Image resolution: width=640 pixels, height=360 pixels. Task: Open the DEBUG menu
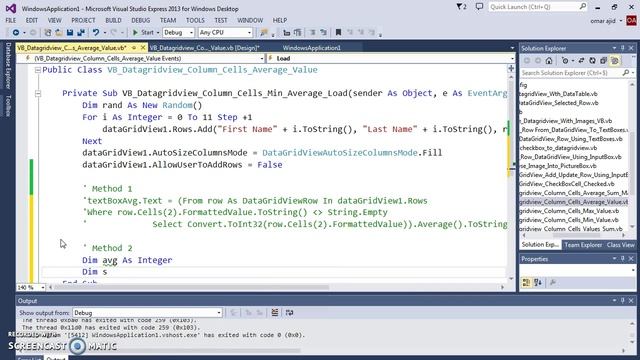pos(140,20)
